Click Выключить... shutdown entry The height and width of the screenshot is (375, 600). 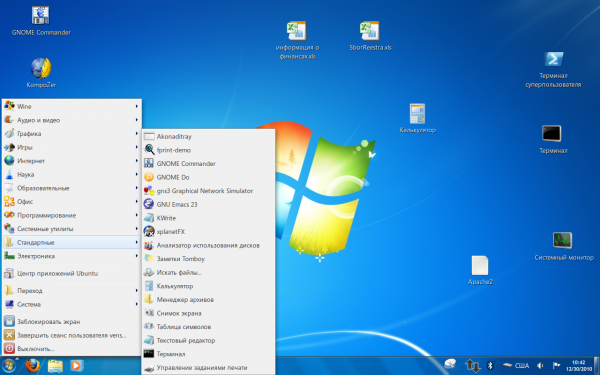[72, 349]
